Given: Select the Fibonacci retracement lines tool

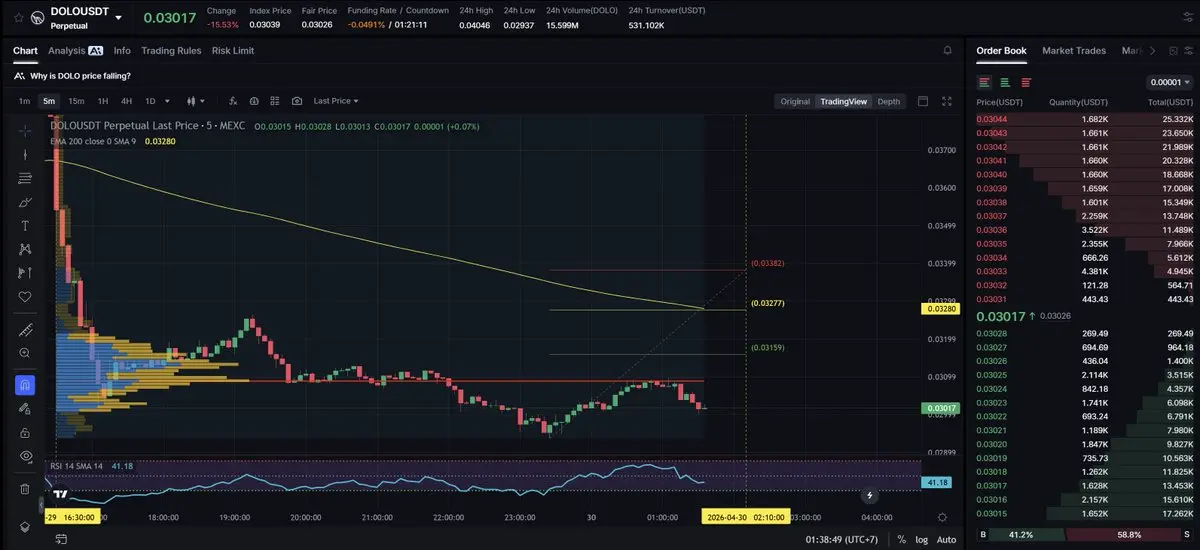Looking at the screenshot, I should tap(25, 178).
